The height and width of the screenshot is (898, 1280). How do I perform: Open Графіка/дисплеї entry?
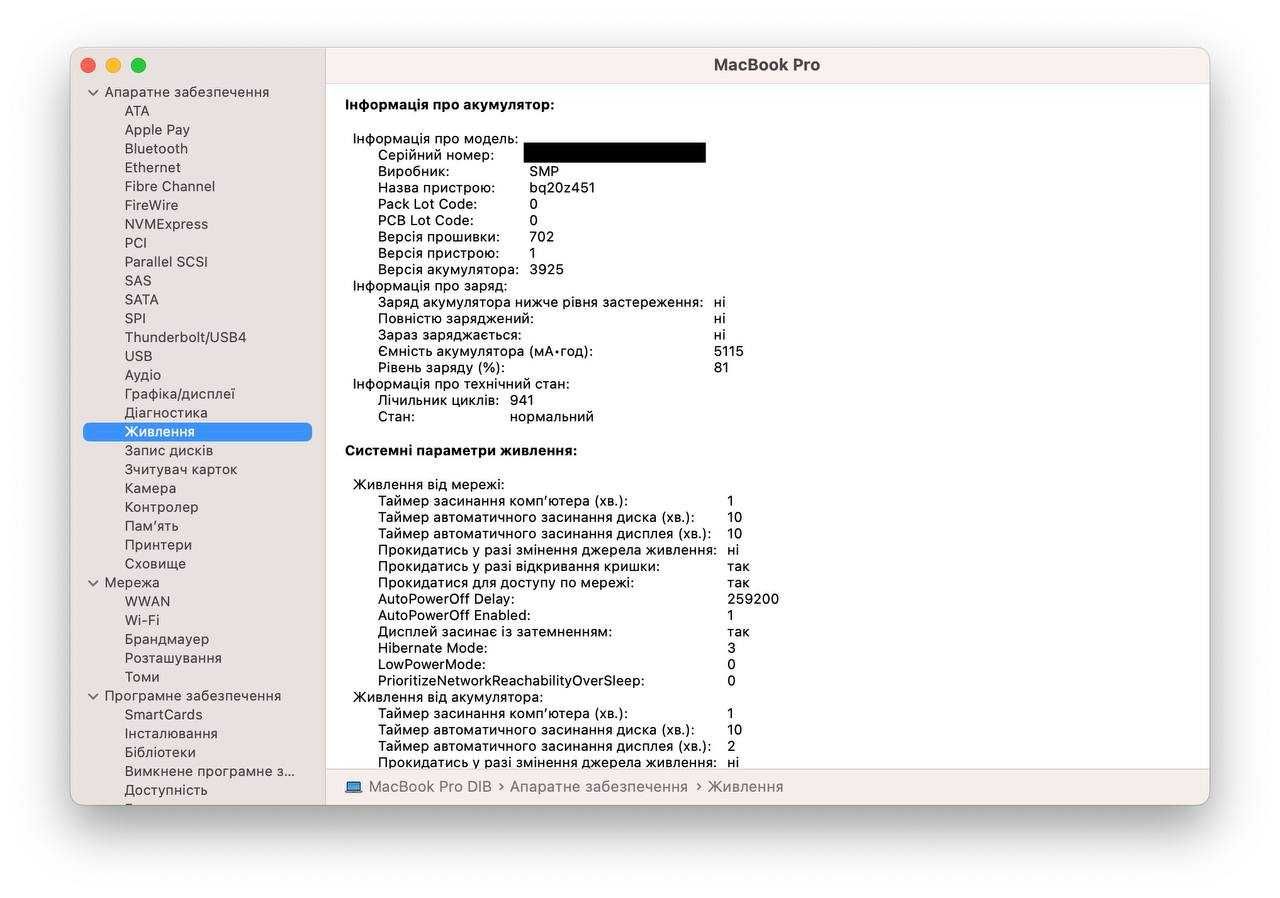click(179, 394)
